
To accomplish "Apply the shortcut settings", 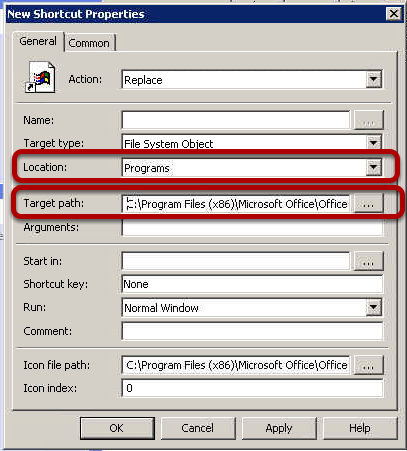I will pyautogui.click(x=279, y=428).
